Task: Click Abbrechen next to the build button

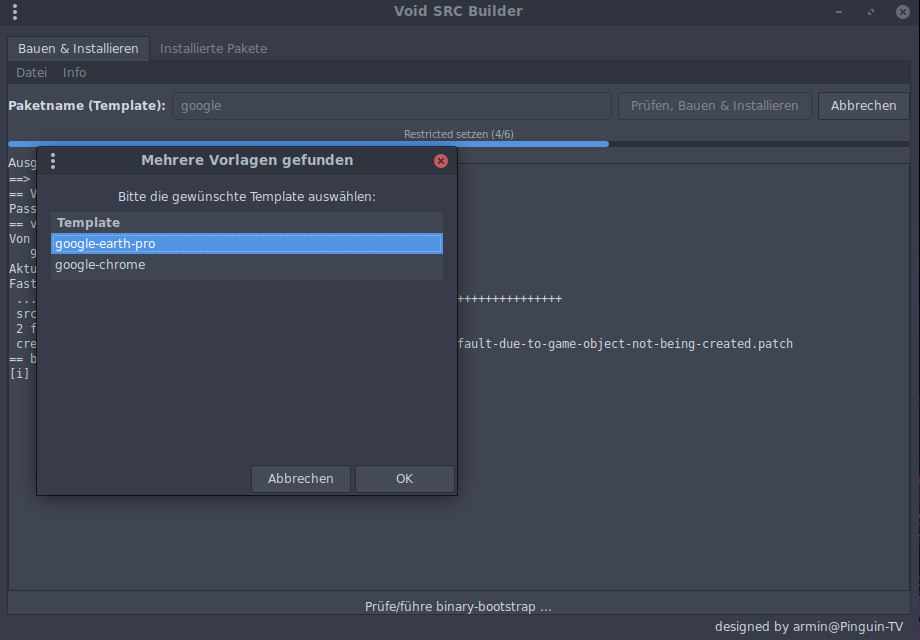Action: pos(863,106)
